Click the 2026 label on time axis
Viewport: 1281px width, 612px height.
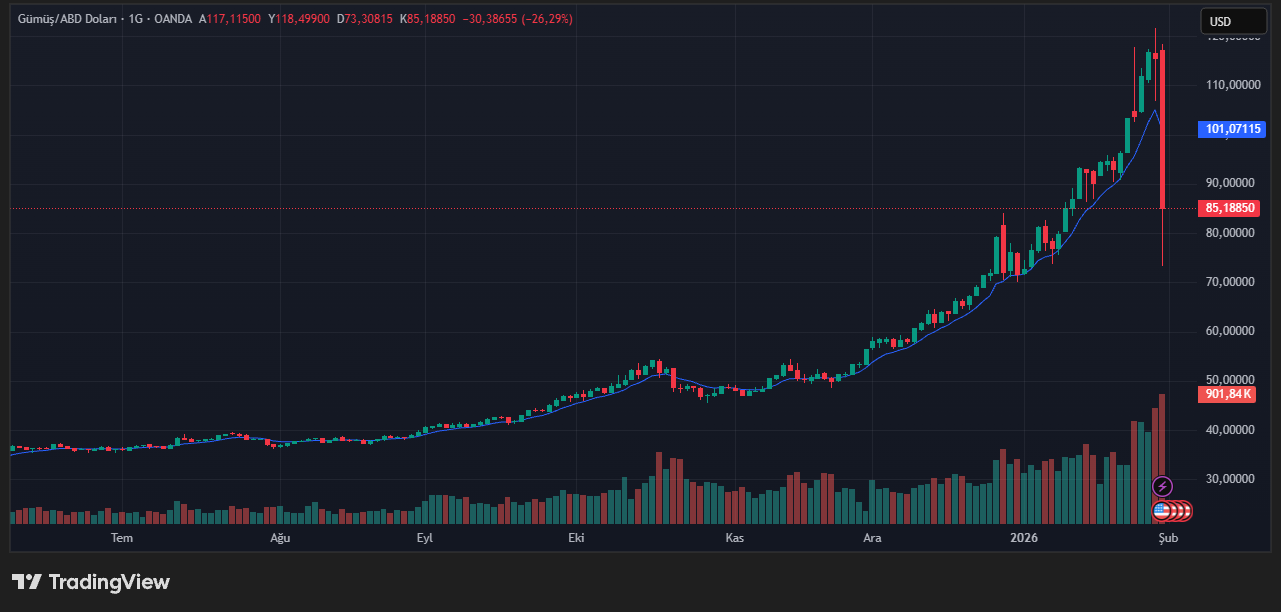(x=1024, y=538)
